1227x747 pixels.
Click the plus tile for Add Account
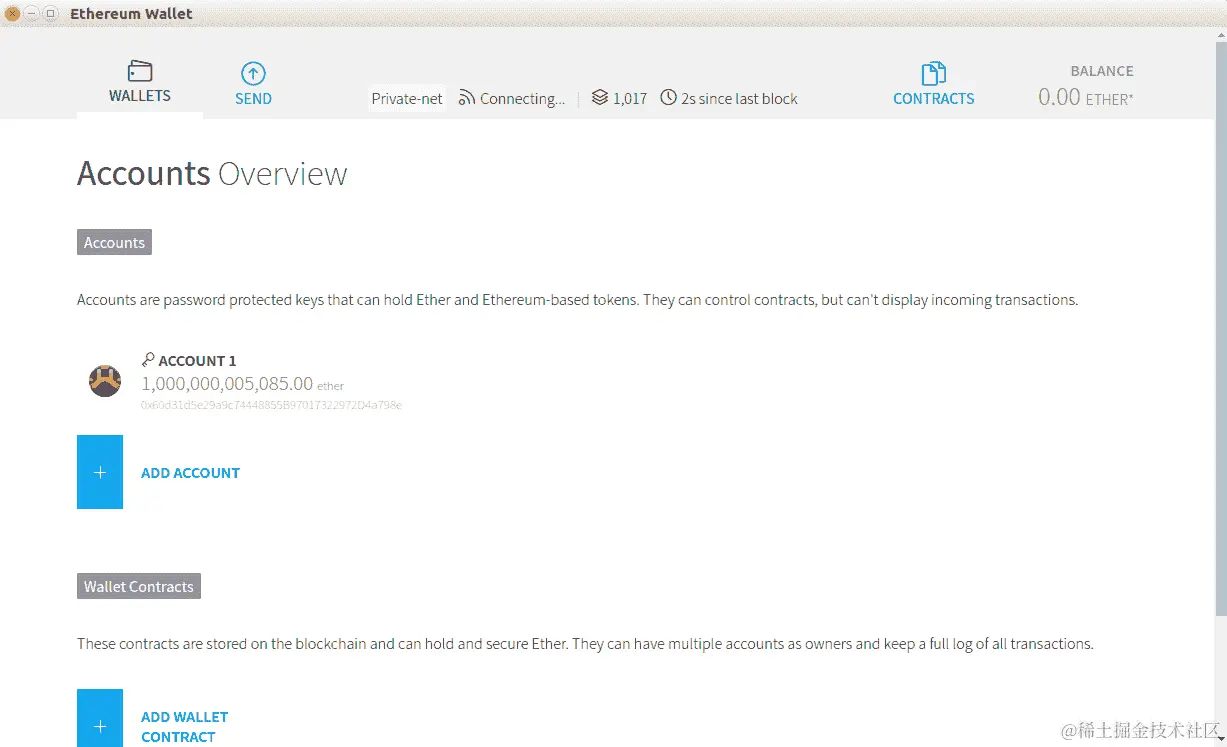100,472
